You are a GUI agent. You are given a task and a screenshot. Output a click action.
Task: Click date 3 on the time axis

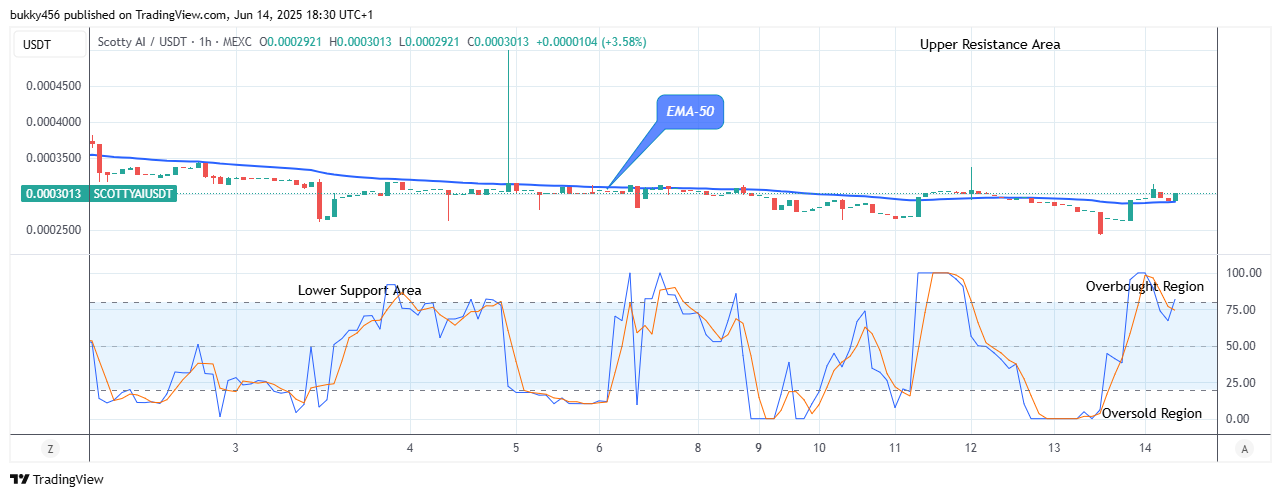coord(235,448)
